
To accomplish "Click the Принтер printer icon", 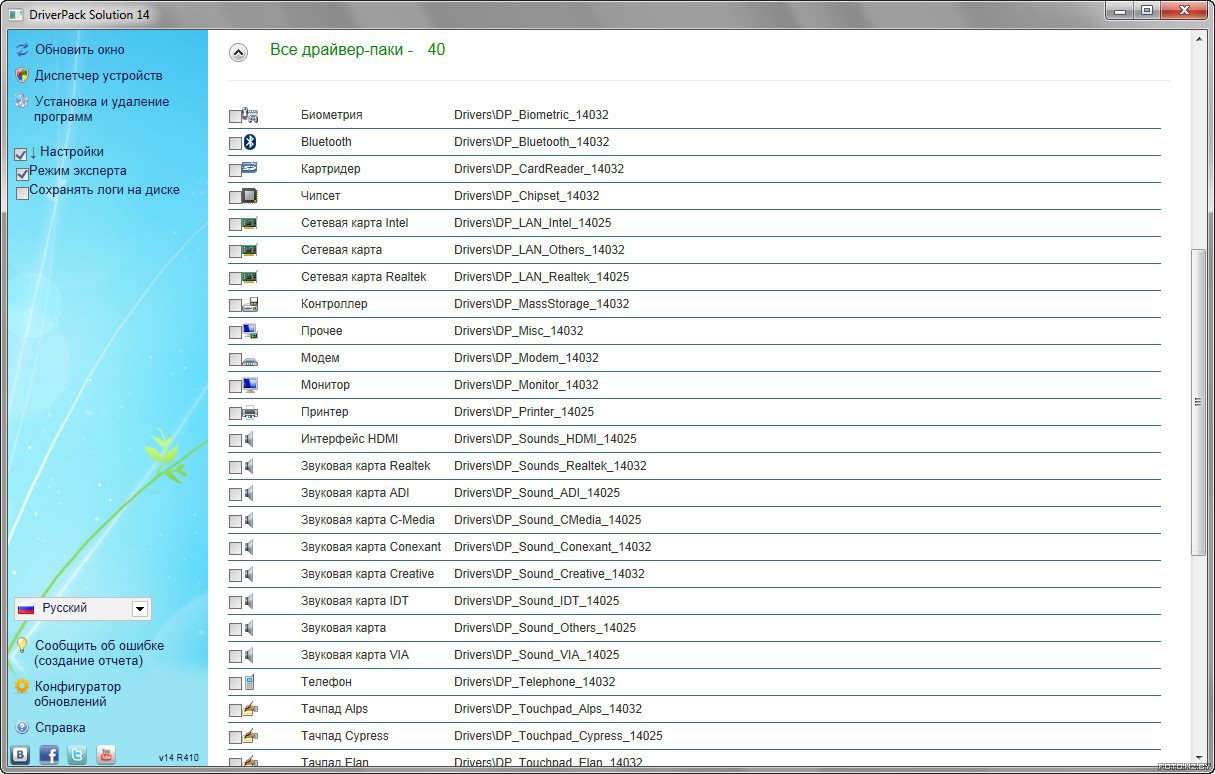I will (250, 412).
